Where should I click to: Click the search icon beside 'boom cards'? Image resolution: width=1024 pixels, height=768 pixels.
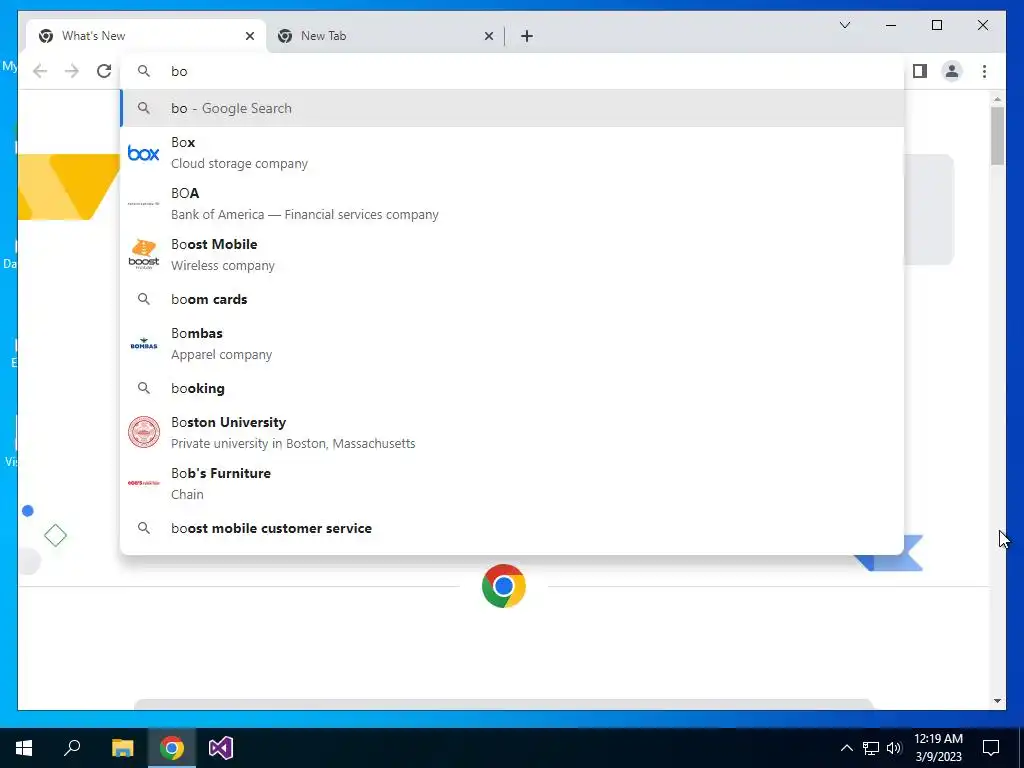click(144, 299)
